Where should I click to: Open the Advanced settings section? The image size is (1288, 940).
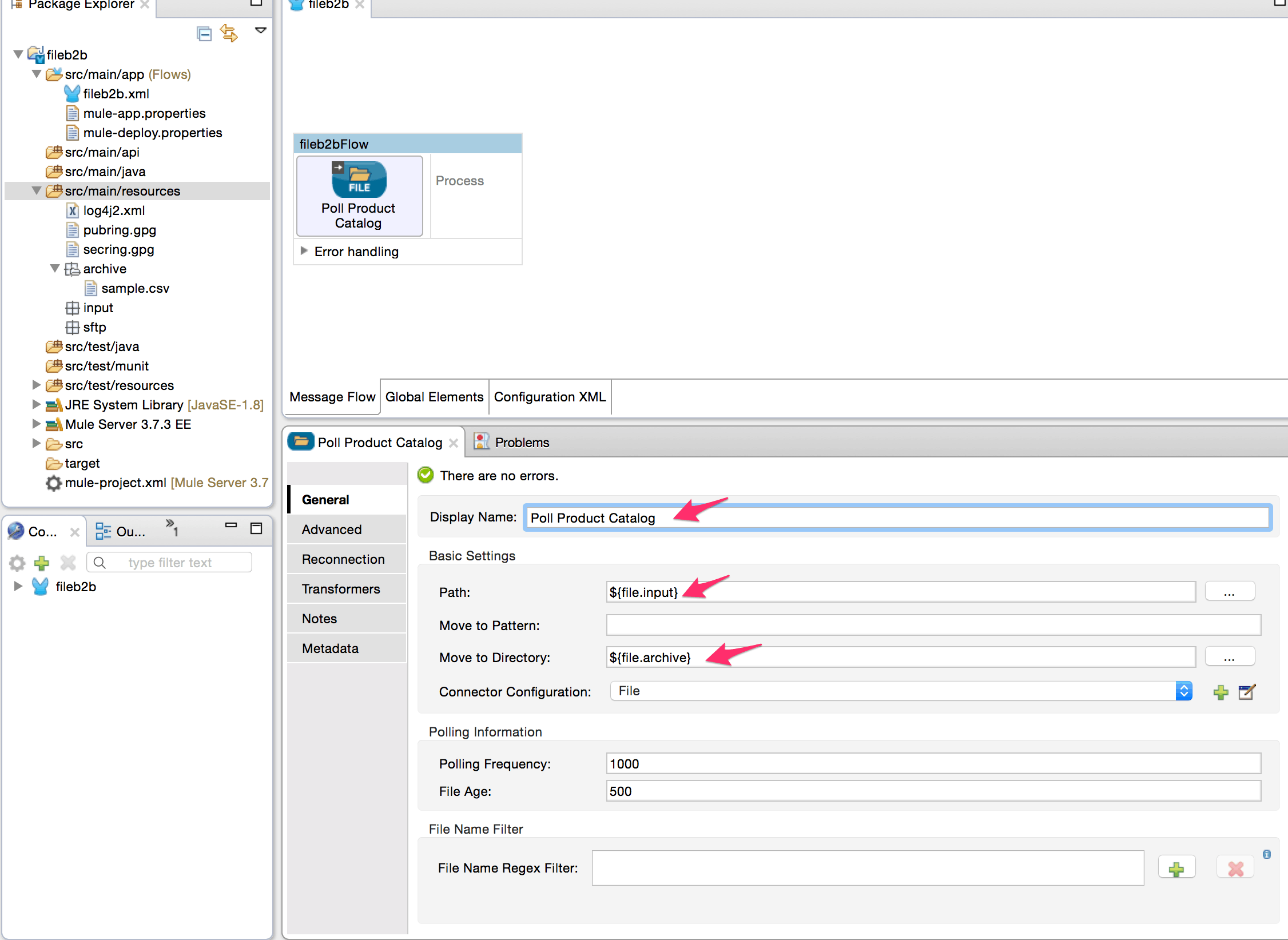click(332, 529)
